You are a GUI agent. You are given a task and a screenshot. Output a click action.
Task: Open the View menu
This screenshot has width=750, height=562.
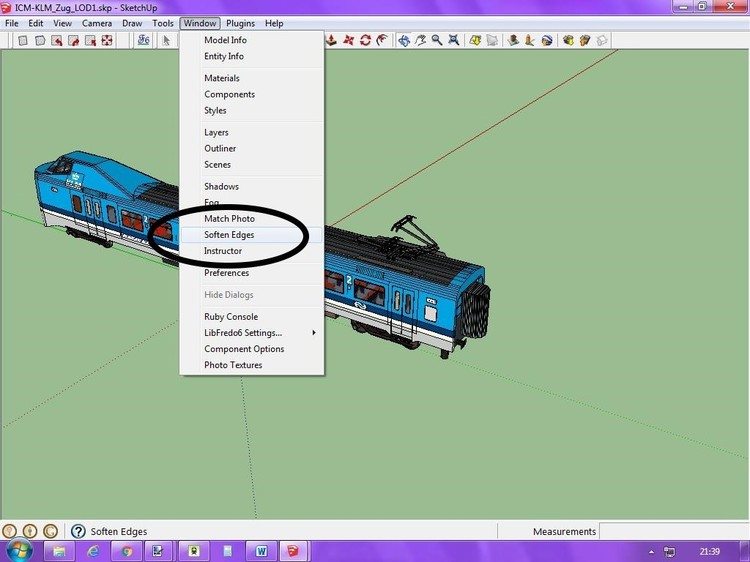pyautogui.click(x=62, y=23)
